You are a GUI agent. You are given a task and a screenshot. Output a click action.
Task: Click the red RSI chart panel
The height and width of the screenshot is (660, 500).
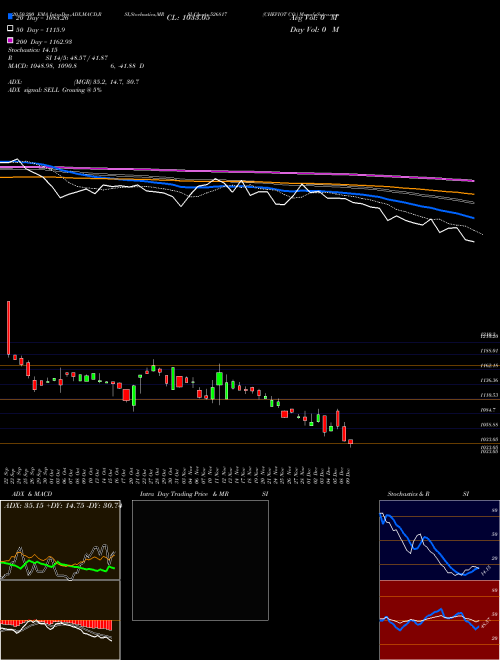[439, 620]
